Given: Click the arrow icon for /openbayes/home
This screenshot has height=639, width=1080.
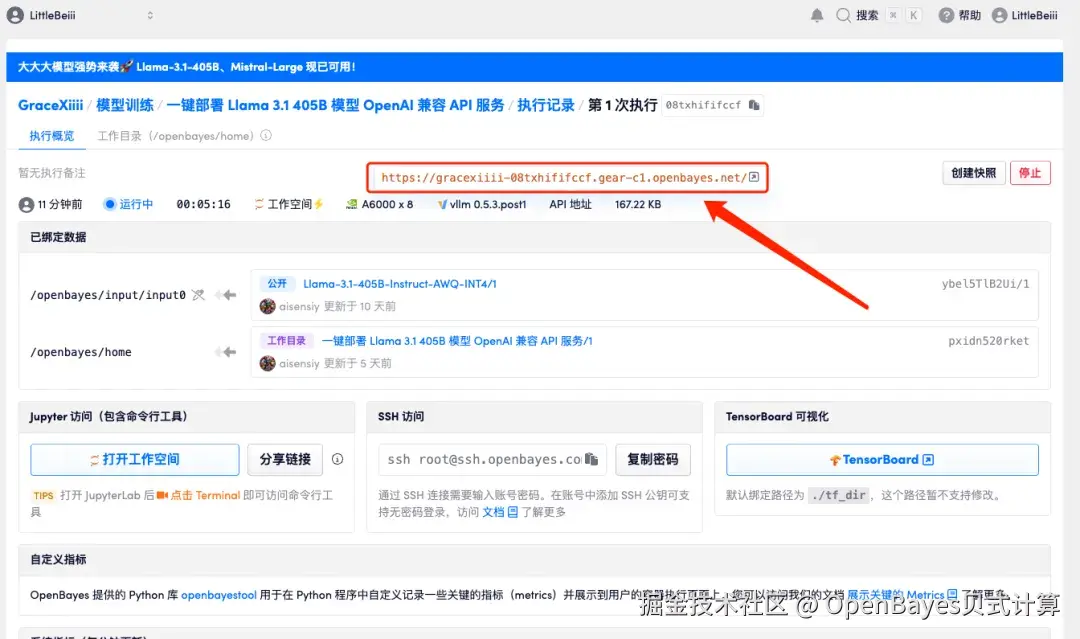Looking at the screenshot, I should [226, 352].
